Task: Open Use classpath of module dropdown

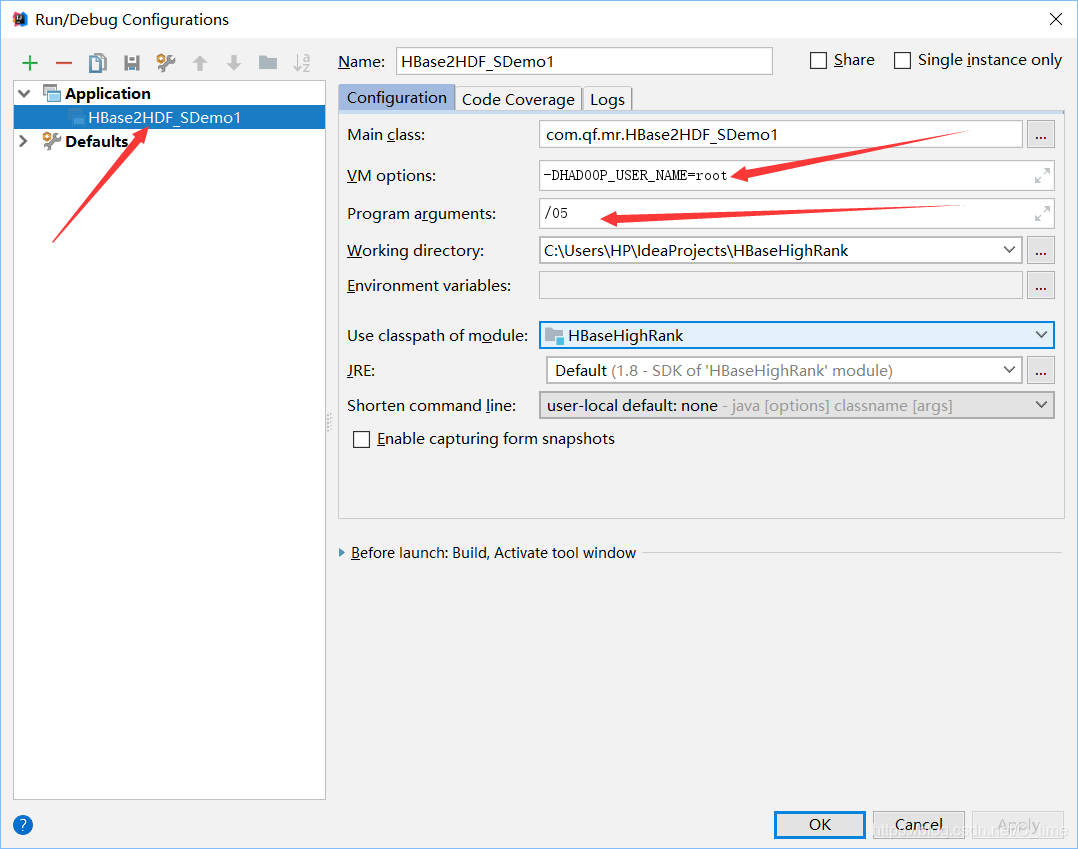Action: point(1041,335)
